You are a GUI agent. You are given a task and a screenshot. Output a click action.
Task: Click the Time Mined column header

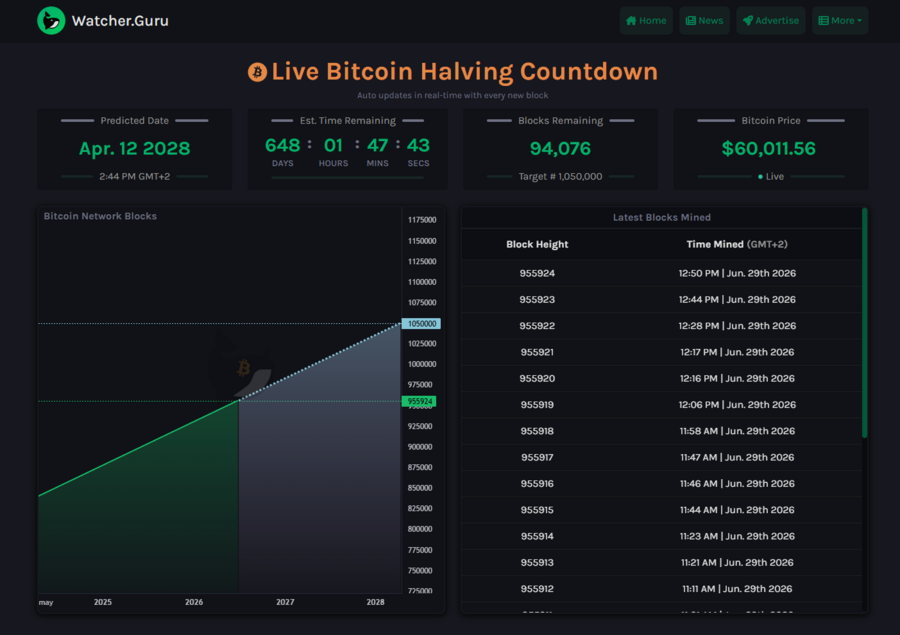coord(737,245)
